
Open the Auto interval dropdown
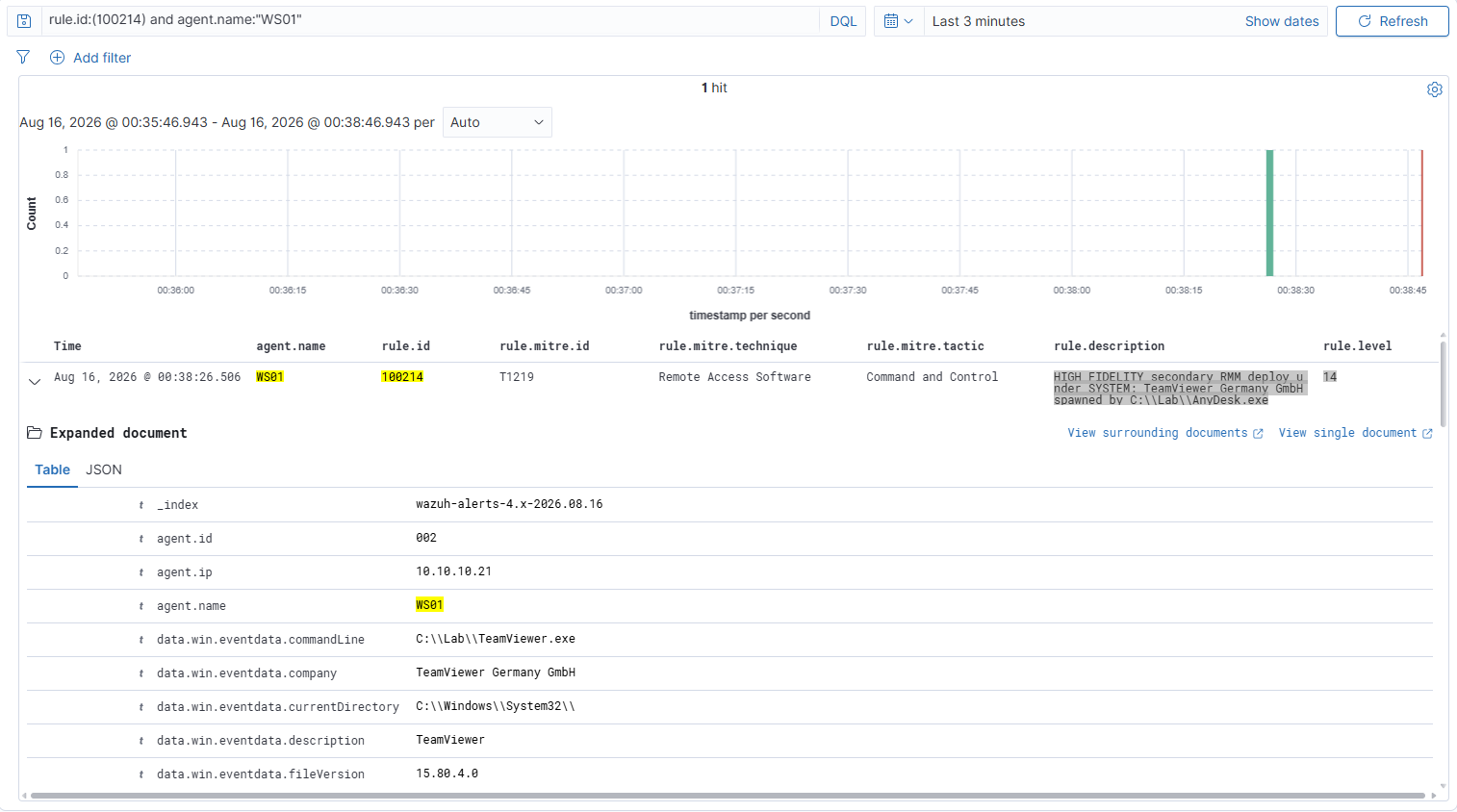(x=498, y=122)
